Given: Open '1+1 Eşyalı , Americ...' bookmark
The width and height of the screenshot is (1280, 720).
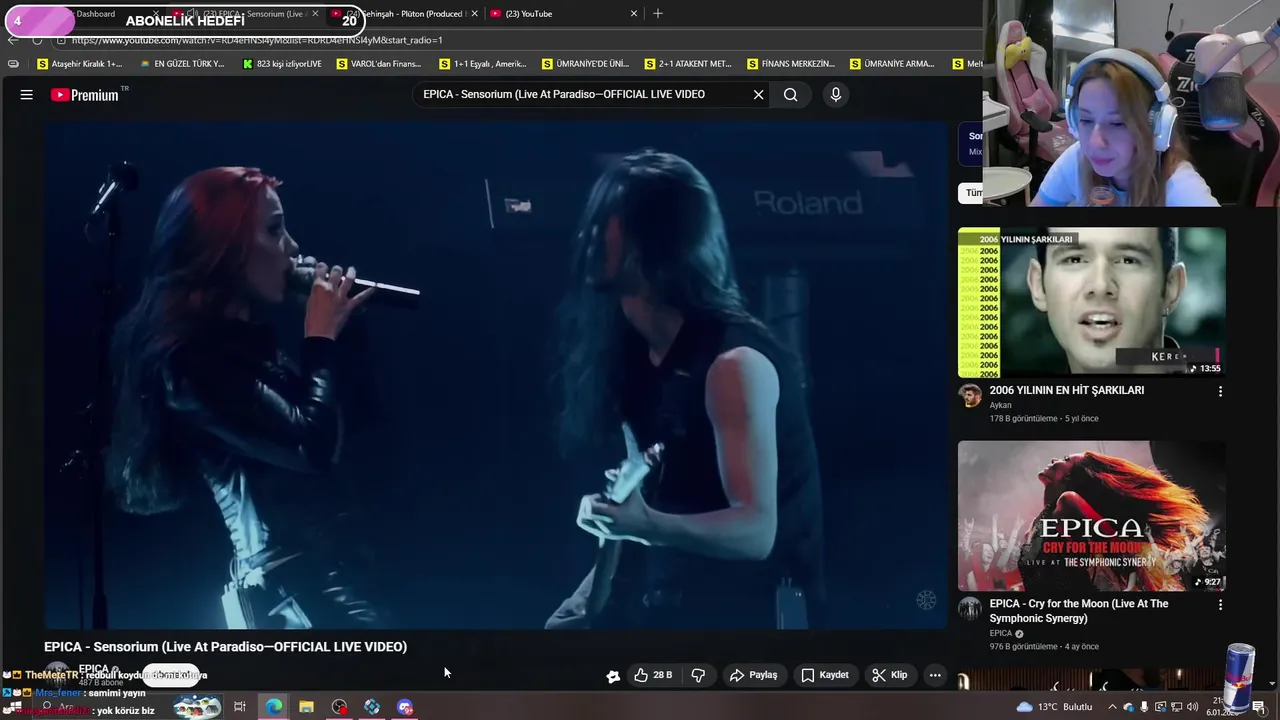Looking at the screenshot, I should (483, 64).
